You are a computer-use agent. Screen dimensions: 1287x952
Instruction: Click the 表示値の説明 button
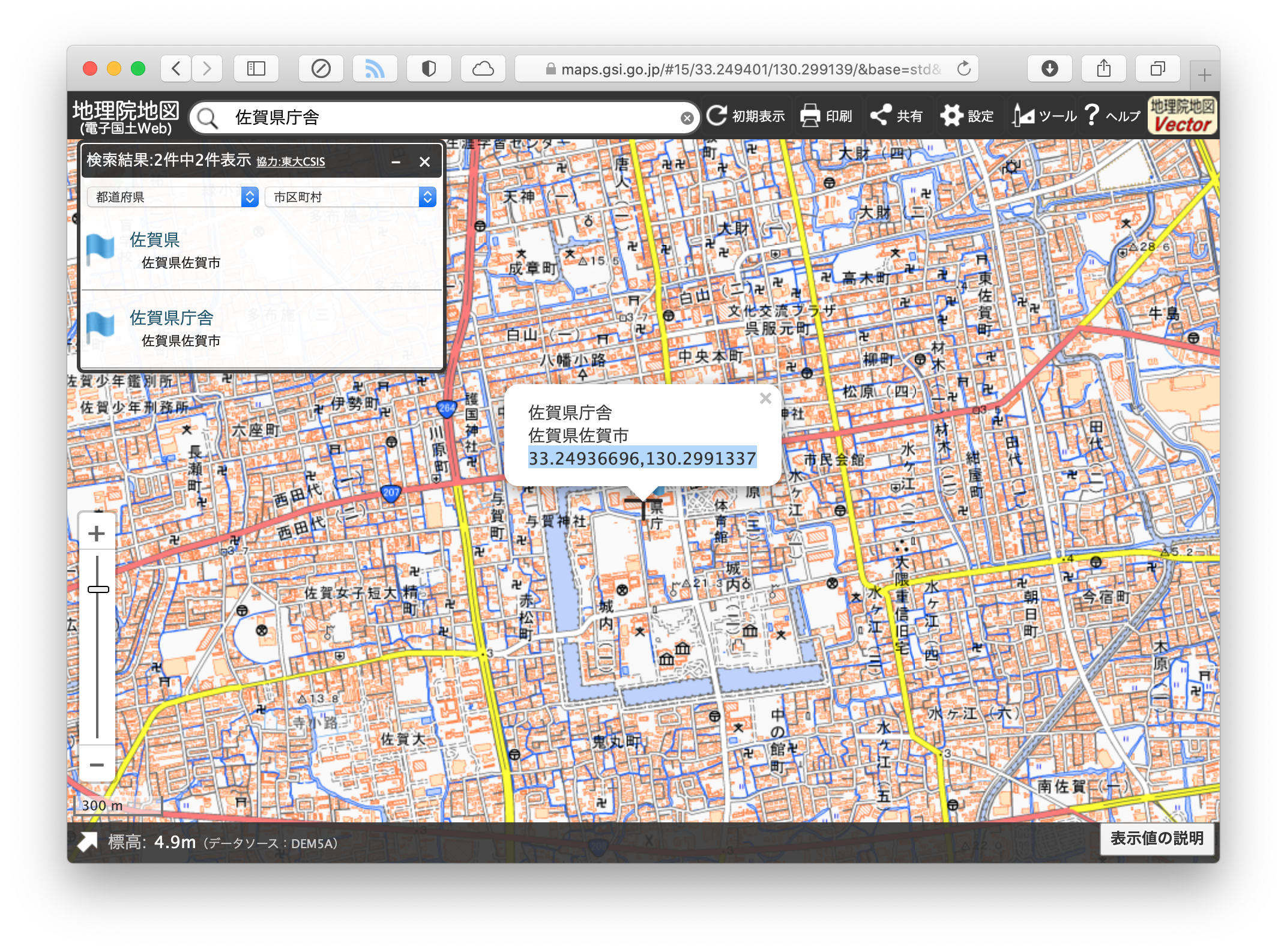[1157, 838]
